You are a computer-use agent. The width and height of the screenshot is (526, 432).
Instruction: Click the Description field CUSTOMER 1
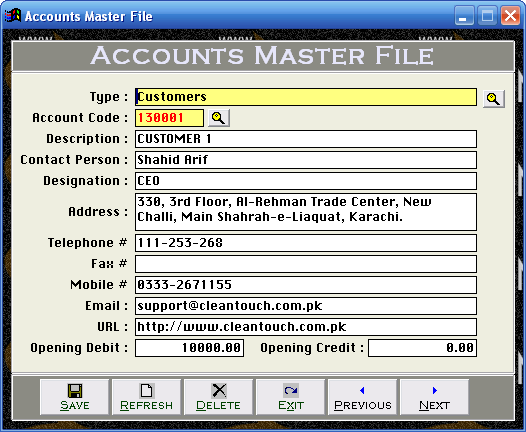(x=306, y=139)
